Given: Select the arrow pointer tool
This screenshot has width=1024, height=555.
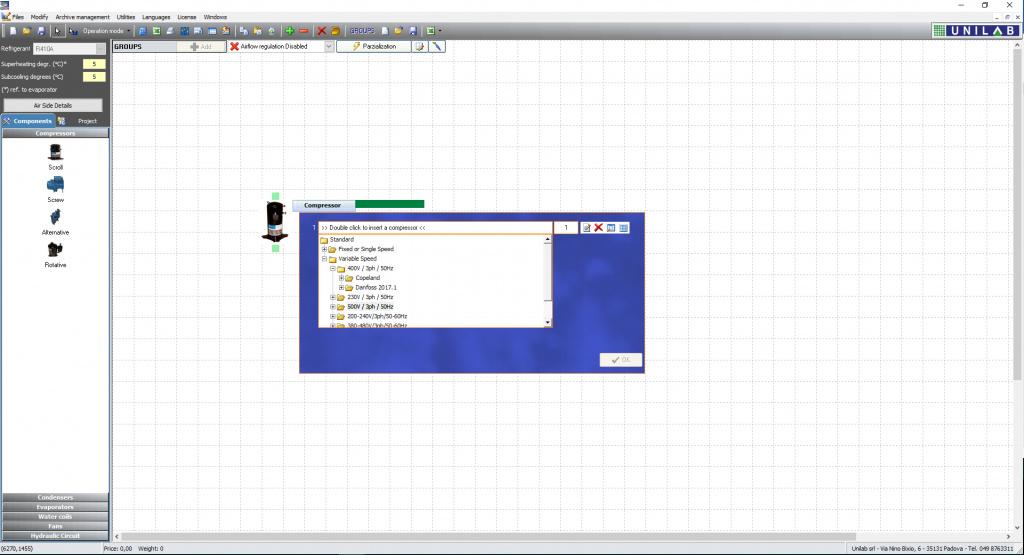Looking at the screenshot, I should tap(57, 31).
